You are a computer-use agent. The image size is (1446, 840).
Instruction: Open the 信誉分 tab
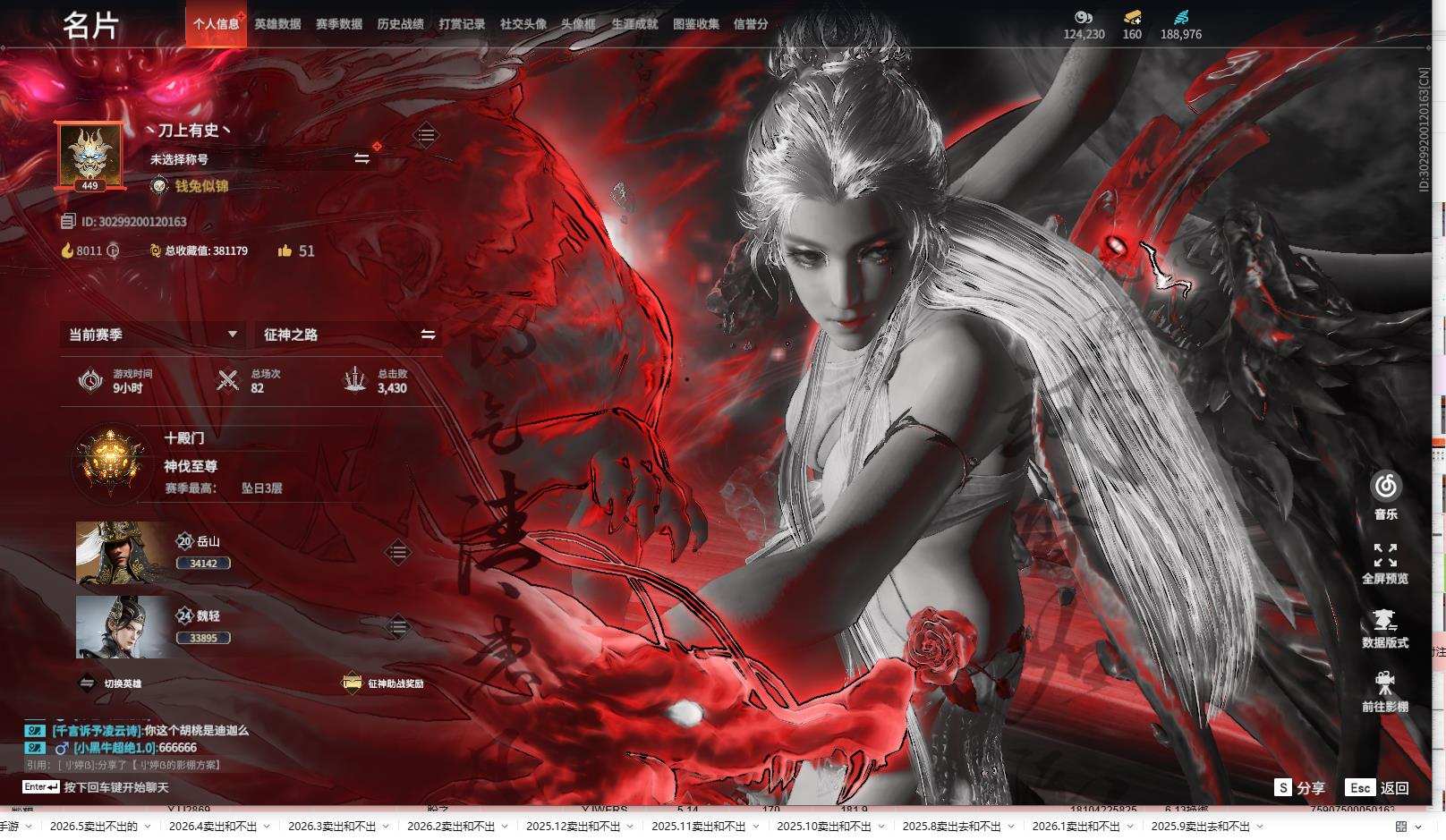point(751,24)
